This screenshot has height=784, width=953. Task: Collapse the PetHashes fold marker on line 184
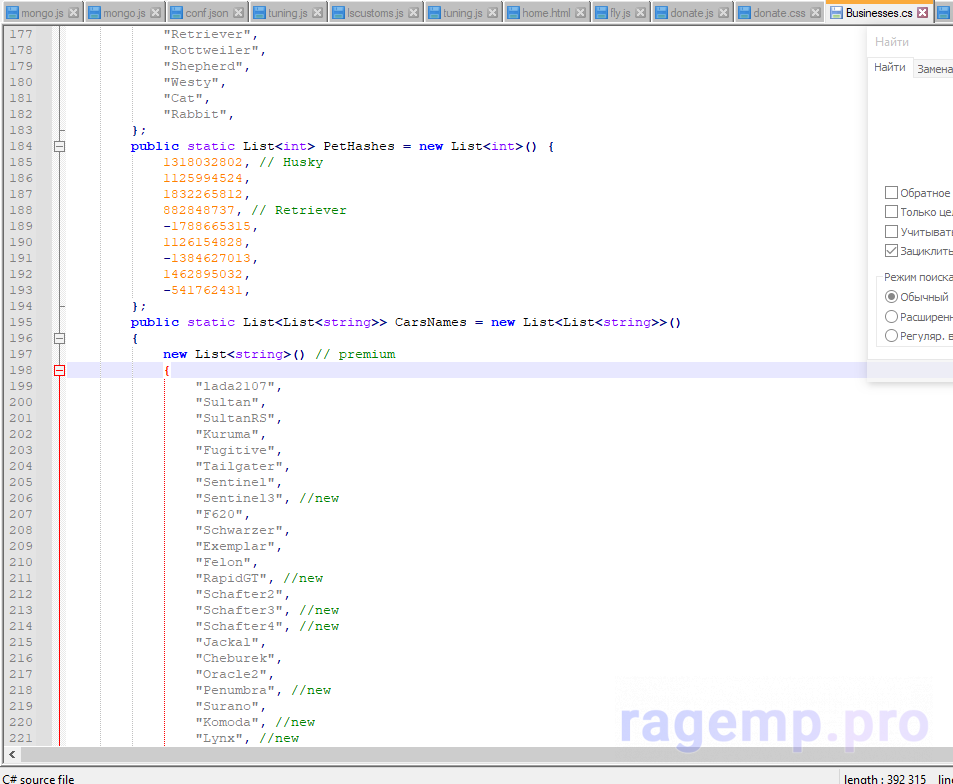(x=60, y=146)
